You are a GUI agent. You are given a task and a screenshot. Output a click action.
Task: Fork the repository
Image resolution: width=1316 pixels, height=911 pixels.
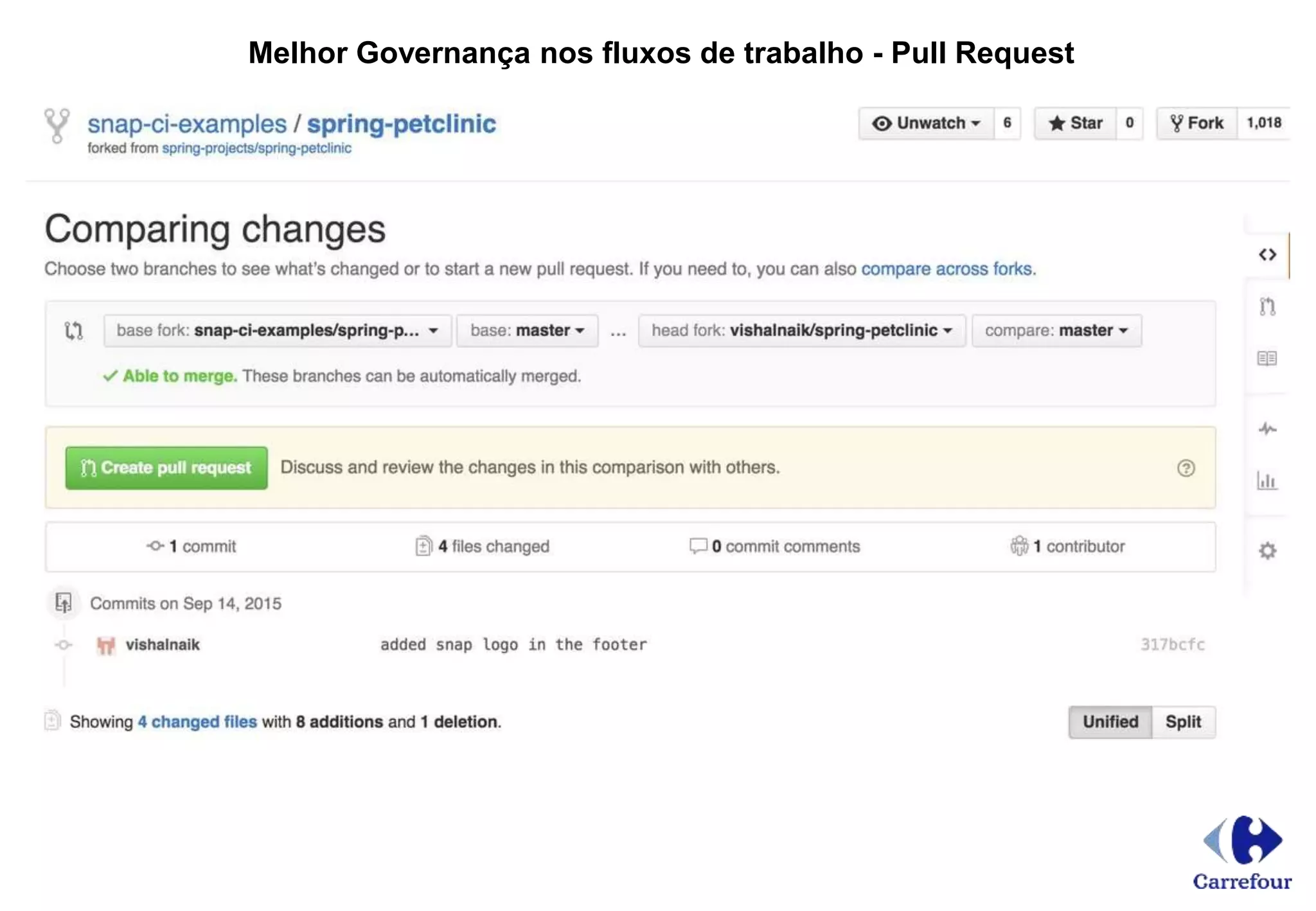[1197, 123]
